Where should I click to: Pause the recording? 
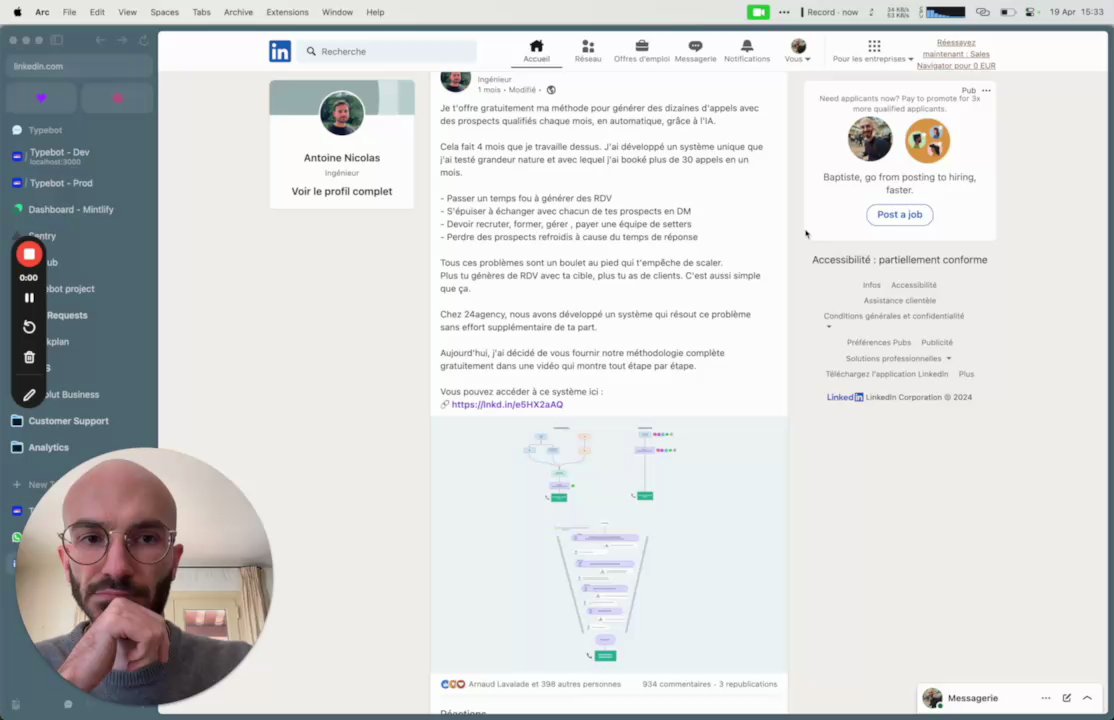tap(29, 298)
